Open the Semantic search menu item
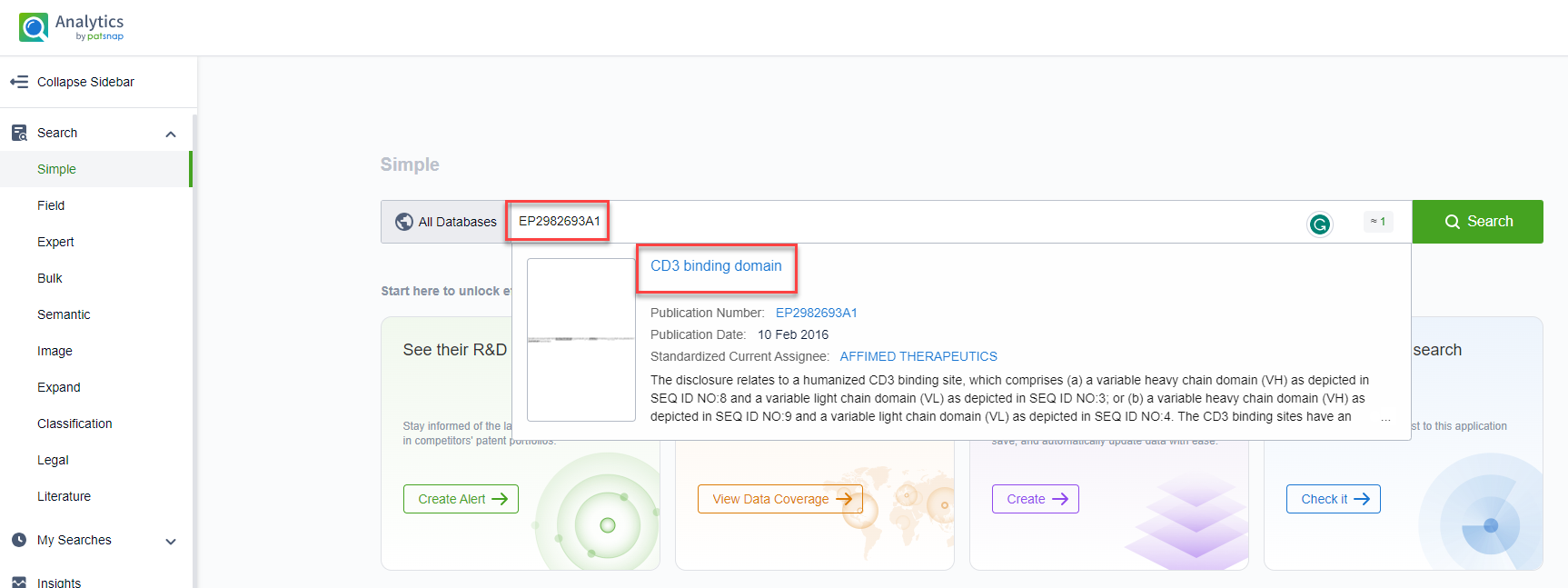The width and height of the screenshot is (1568, 588). [x=64, y=314]
